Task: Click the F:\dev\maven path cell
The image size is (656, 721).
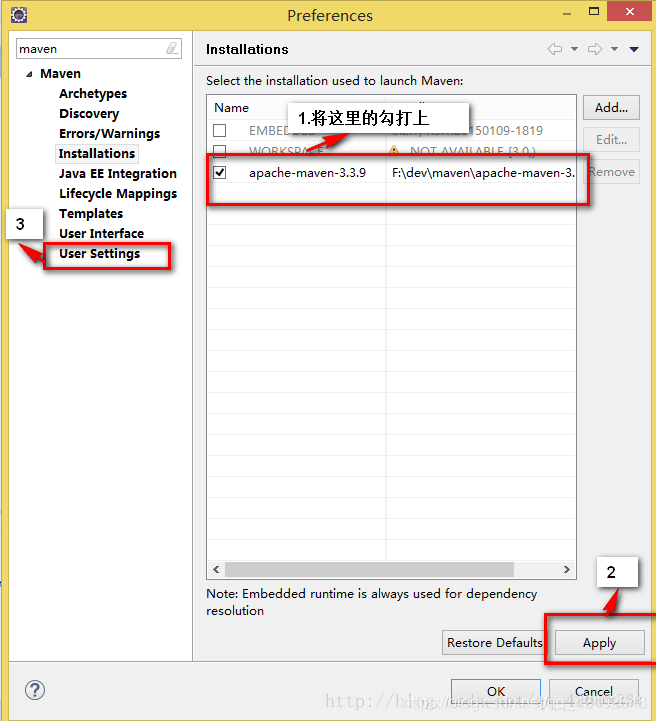Action: pyautogui.click(x=483, y=173)
